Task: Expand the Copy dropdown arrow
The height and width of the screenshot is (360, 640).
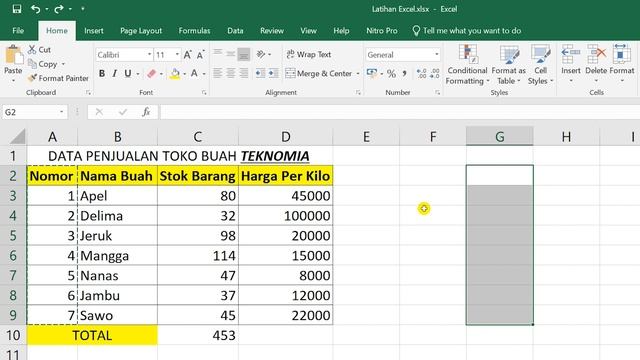Action: click(63, 64)
